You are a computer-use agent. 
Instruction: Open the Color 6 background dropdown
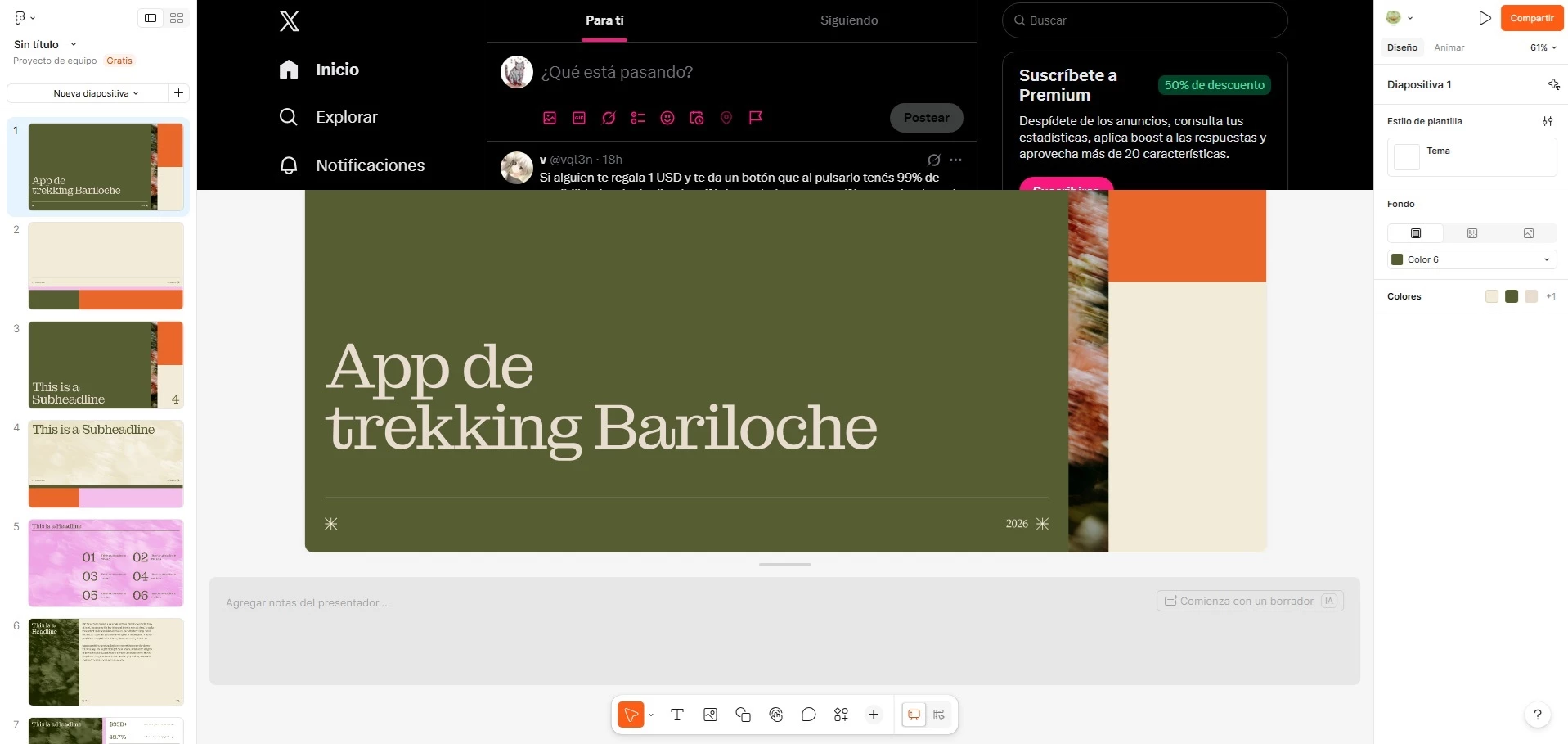1471,259
